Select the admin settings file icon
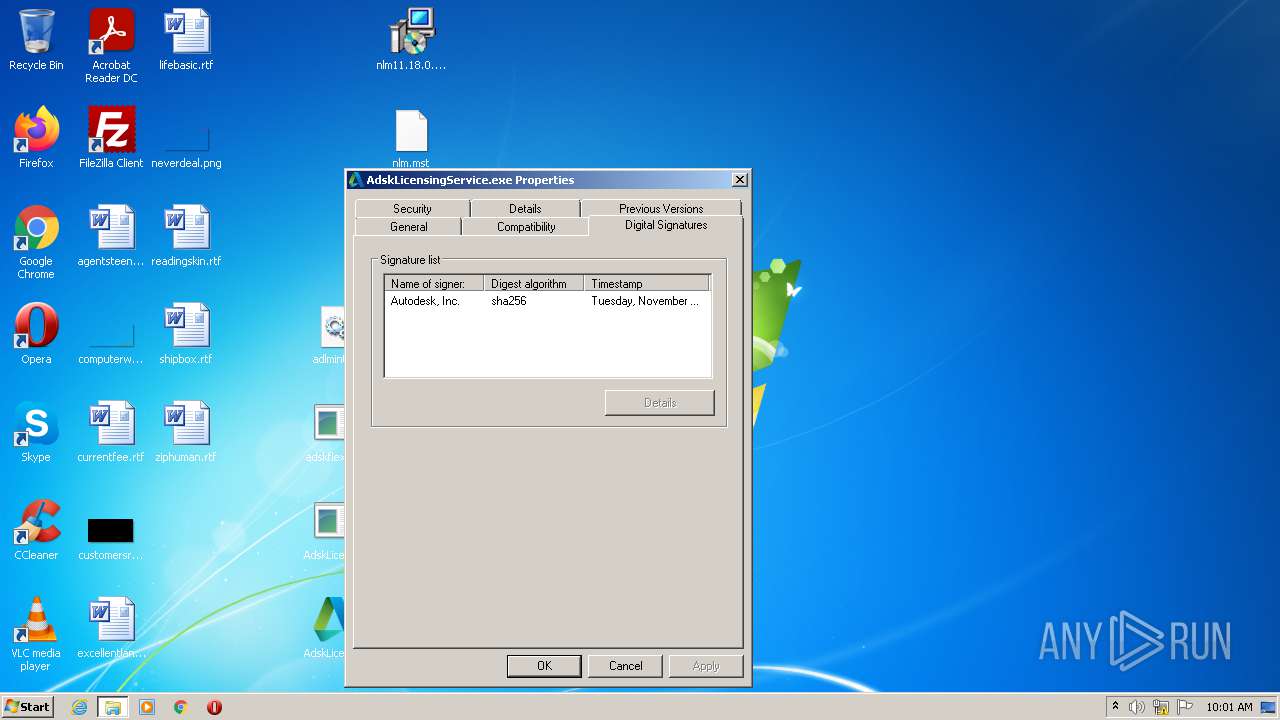This screenshot has height=720, width=1280. pos(331,334)
